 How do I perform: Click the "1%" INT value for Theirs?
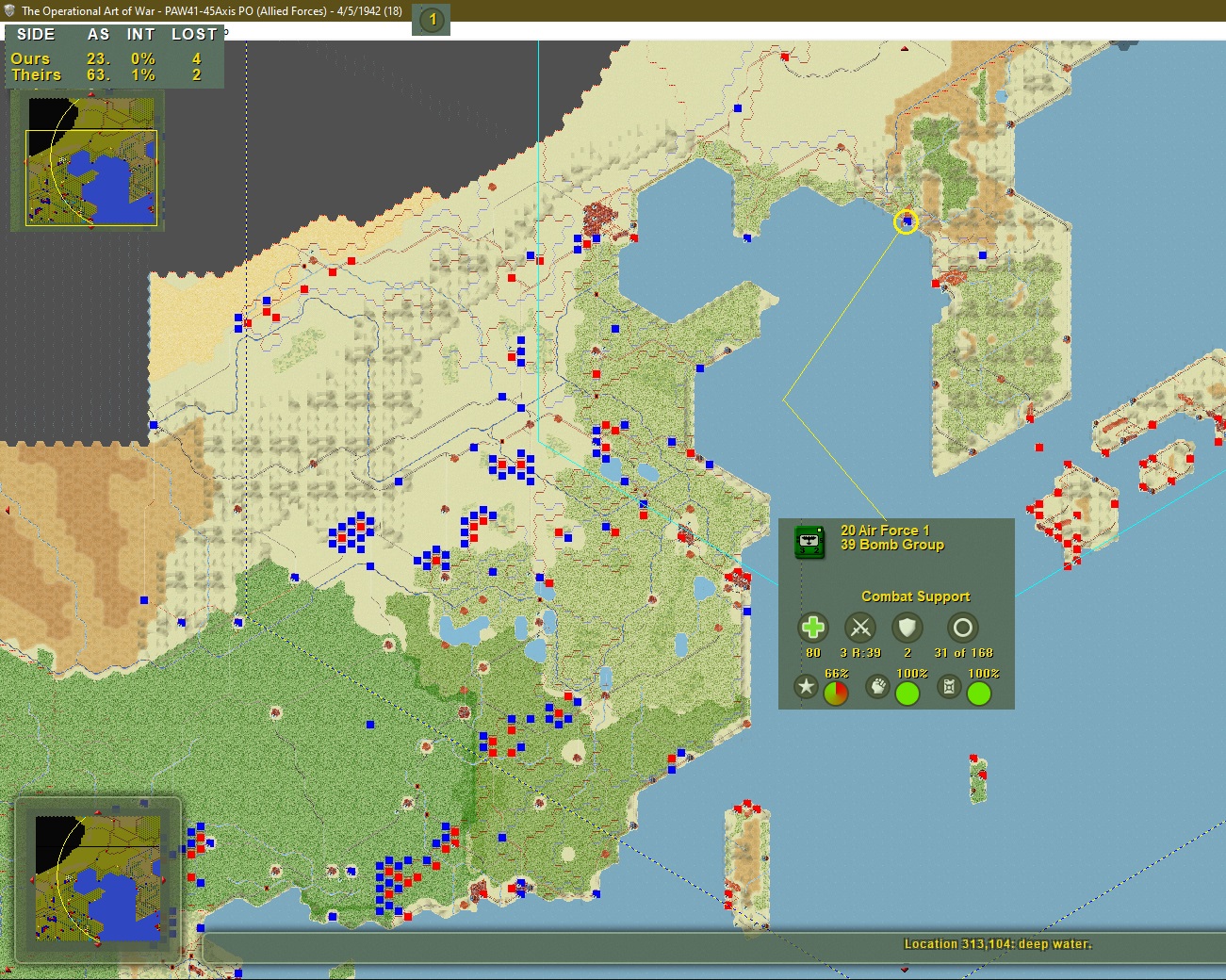tap(143, 74)
